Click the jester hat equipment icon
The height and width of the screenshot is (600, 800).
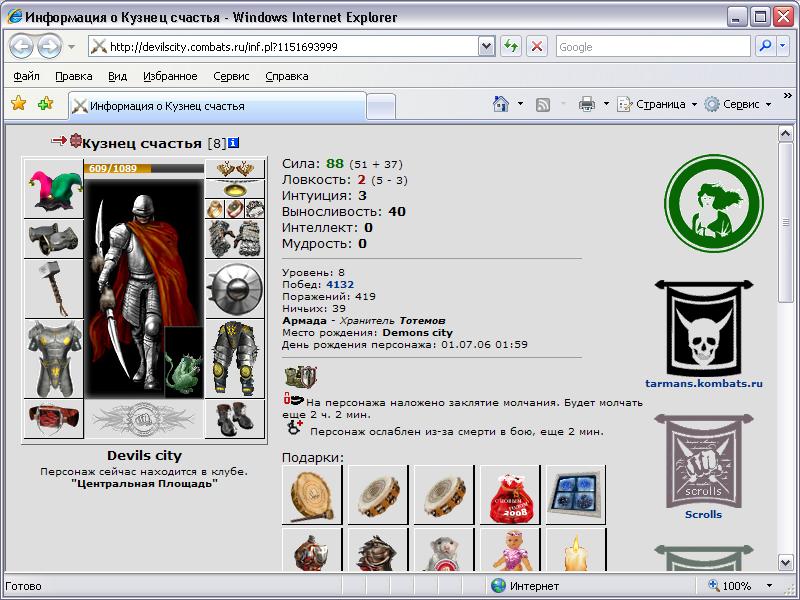[x=54, y=189]
